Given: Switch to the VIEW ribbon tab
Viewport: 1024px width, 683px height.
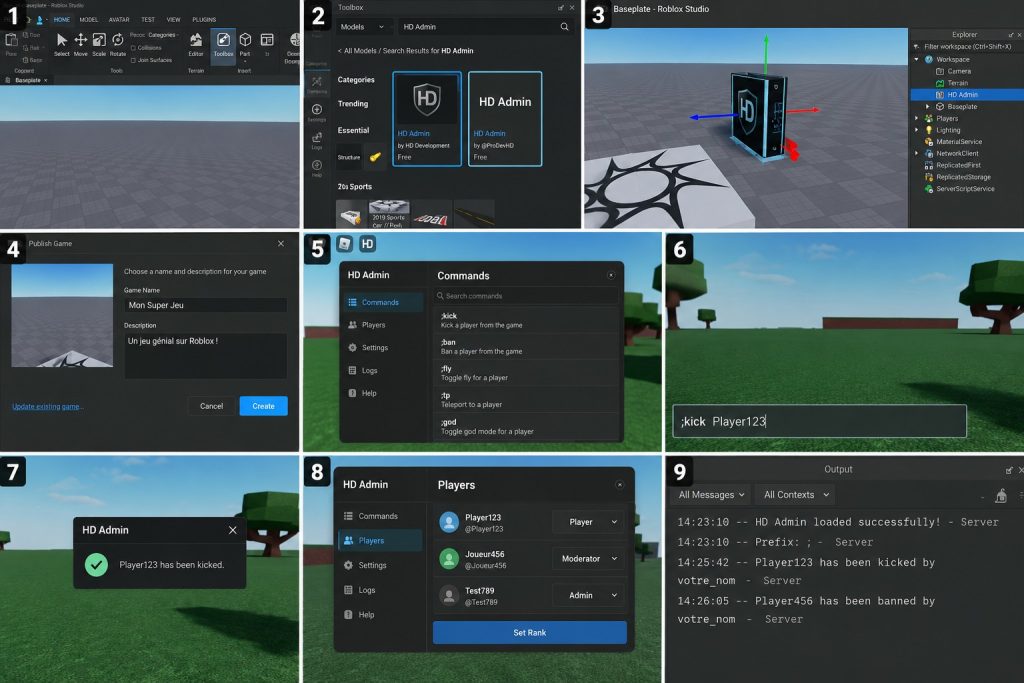Looking at the screenshot, I should coord(173,20).
